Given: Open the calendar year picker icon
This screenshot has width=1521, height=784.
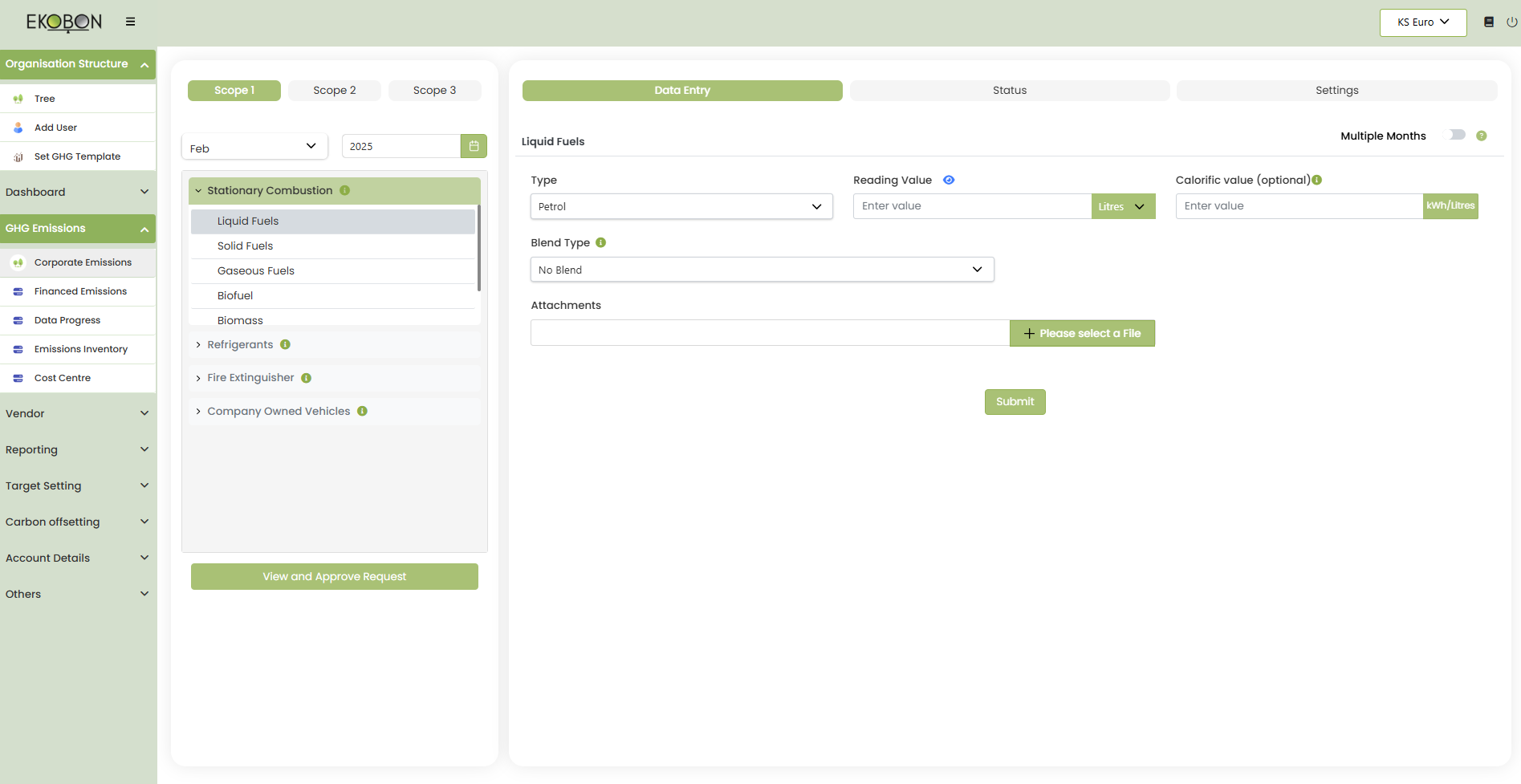Looking at the screenshot, I should pyautogui.click(x=474, y=146).
